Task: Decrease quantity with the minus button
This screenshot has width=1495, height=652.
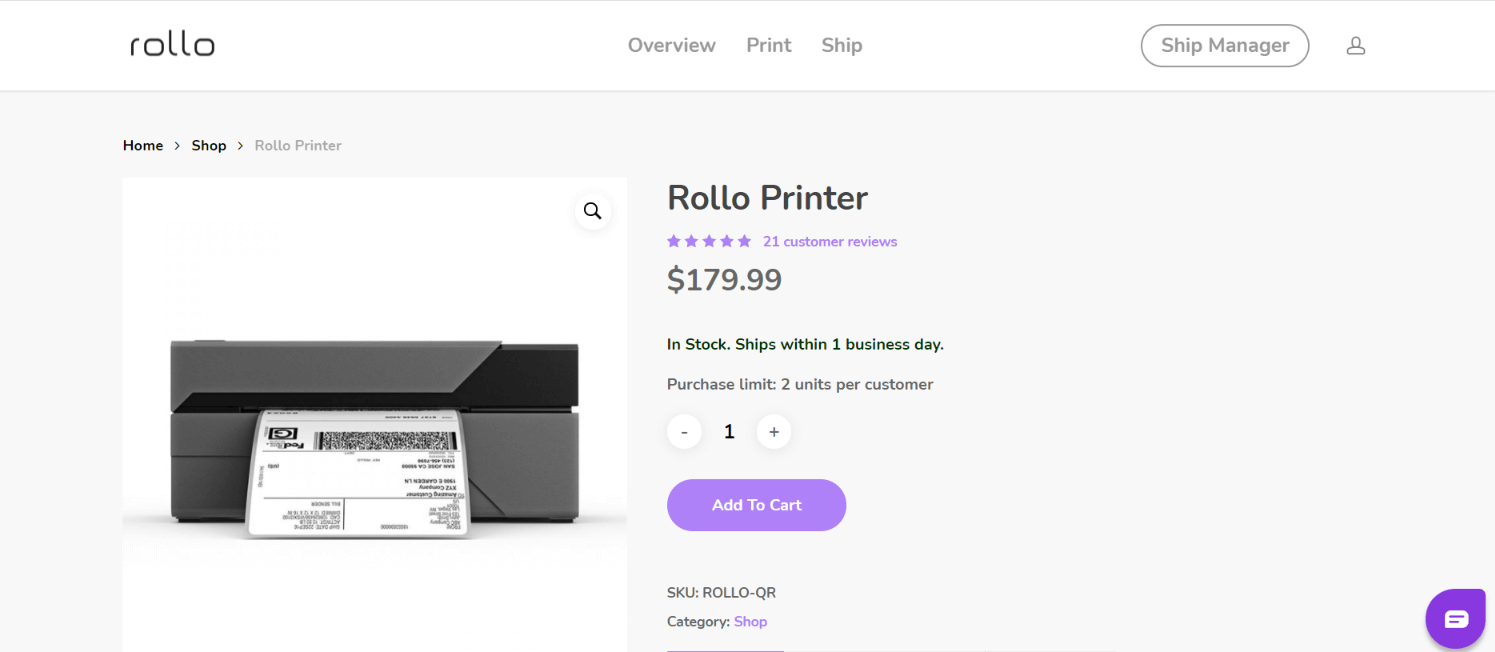Action: click(684, 432)
